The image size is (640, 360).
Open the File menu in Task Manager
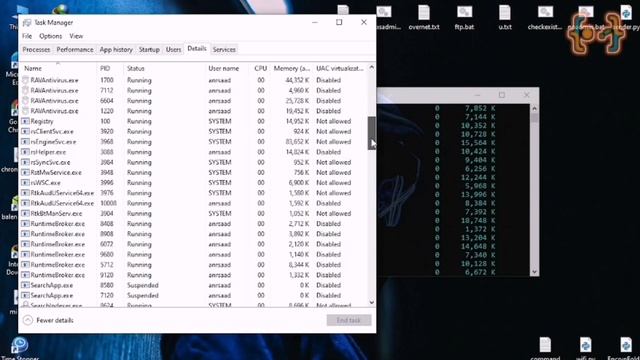27,36
